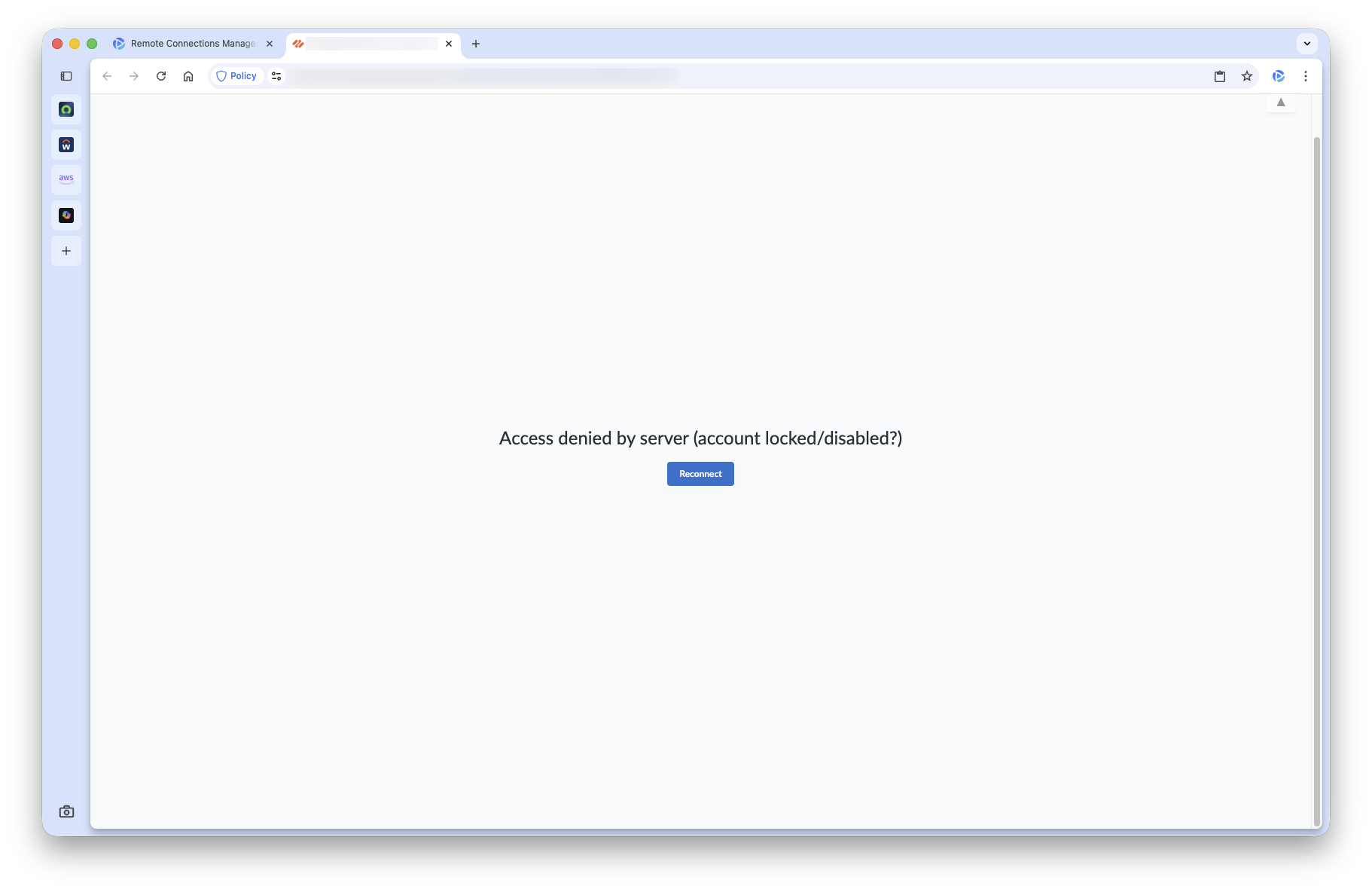
Task: Toggle bookmarking via the star icon
Action: click(x=1247, y=76)
